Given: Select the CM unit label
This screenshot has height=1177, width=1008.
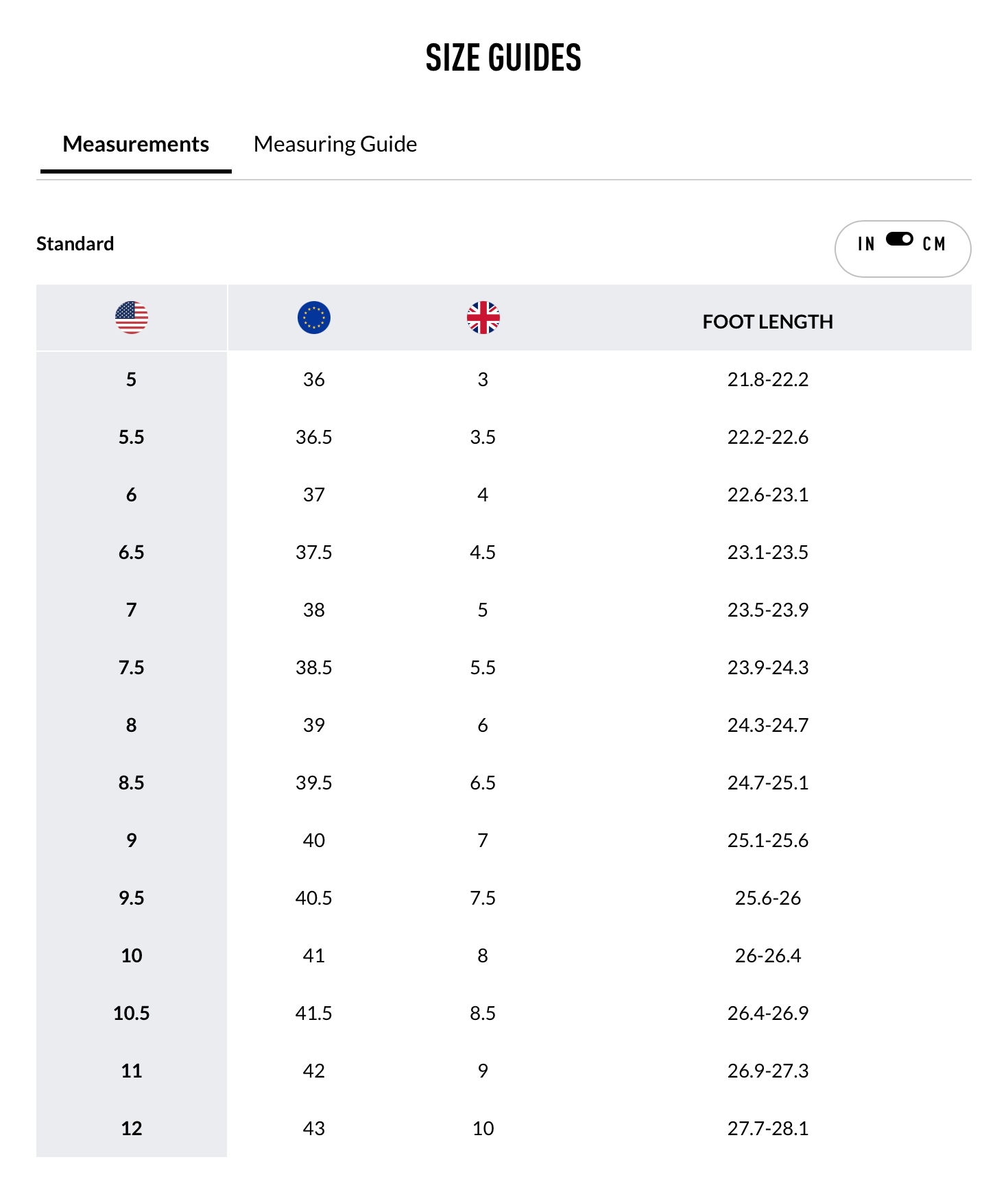Looking at the screenshot, I should tap(934, 244).
